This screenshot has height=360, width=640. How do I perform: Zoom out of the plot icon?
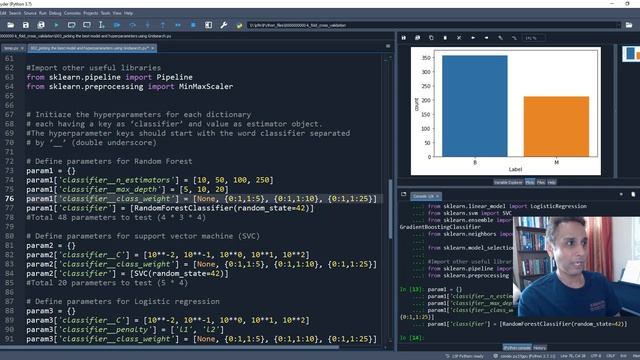coord(514,38)
